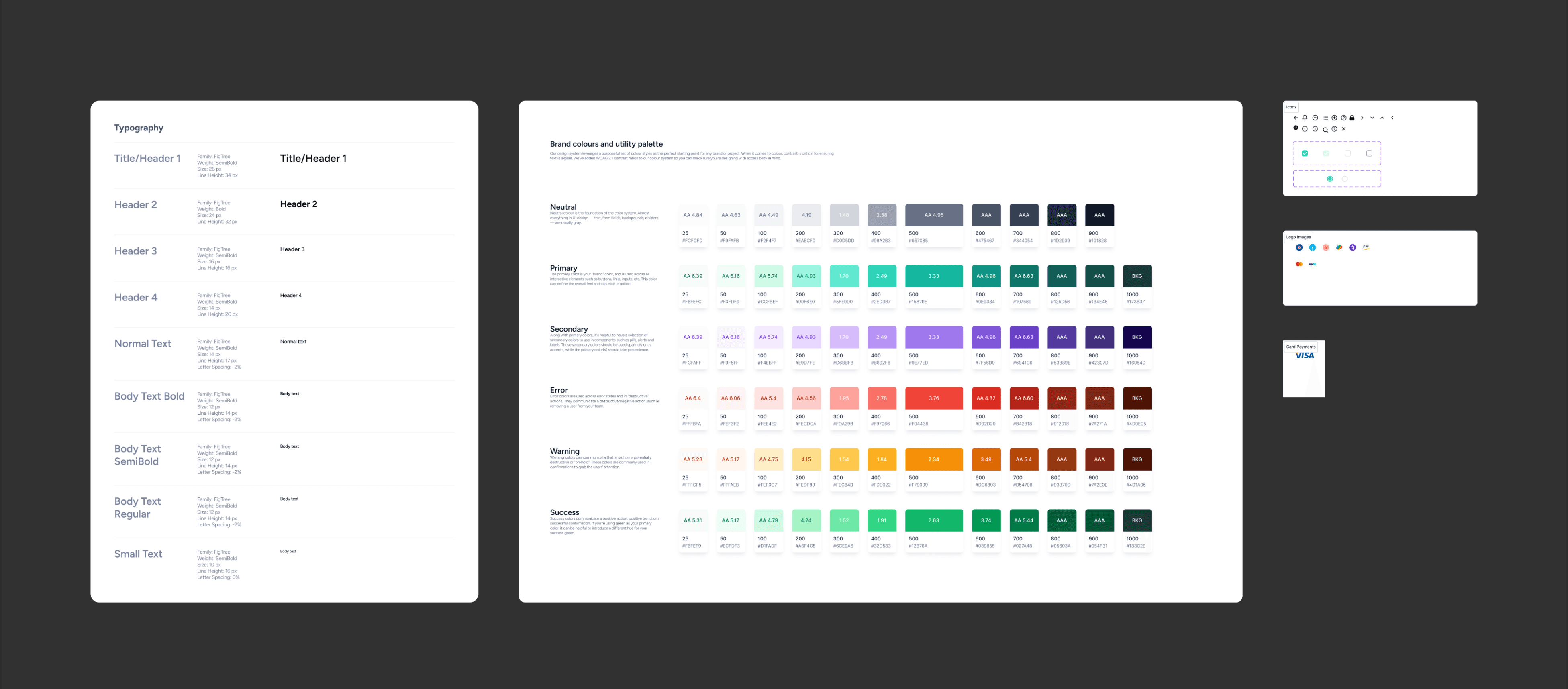Select the back arrow icon
Image resolution: width=1568 pixels, height=689 pixels.
(1296, 118)
